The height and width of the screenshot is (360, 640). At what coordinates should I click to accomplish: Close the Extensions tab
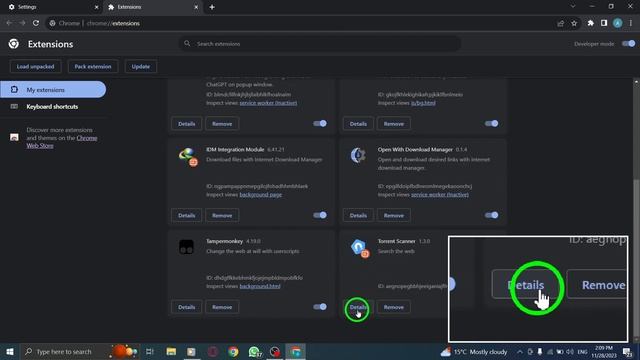196,7
